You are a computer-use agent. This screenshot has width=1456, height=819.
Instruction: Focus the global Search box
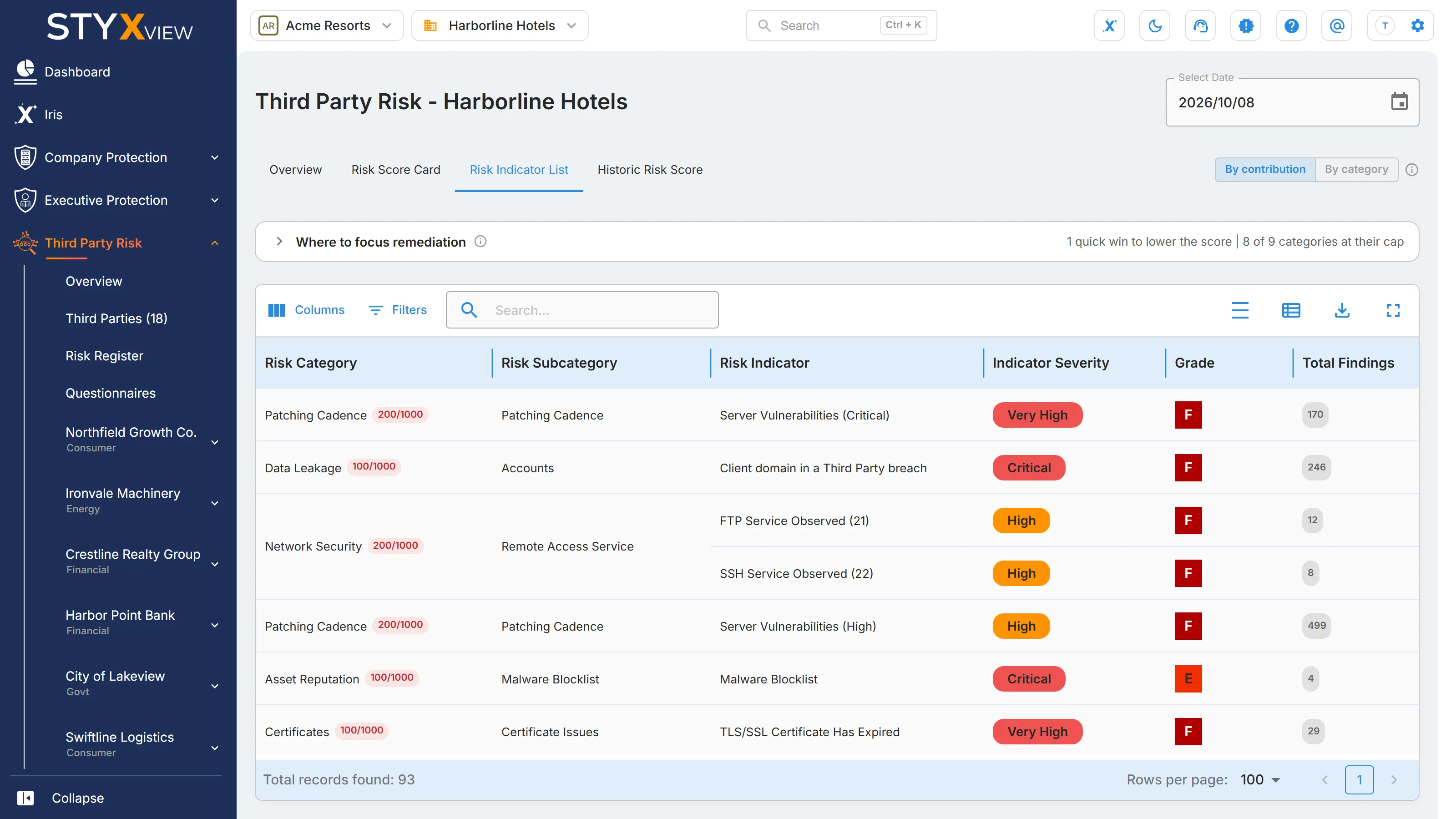pyautogui.click(x=841, y=25)
